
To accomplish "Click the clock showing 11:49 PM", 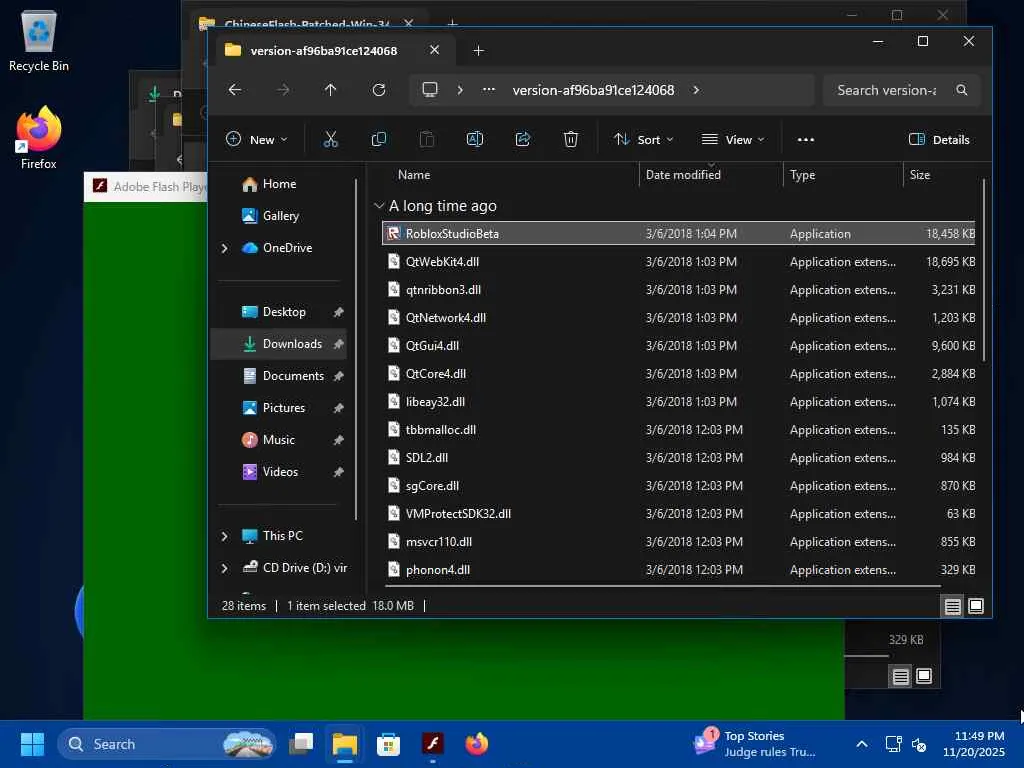I will 973,744.
